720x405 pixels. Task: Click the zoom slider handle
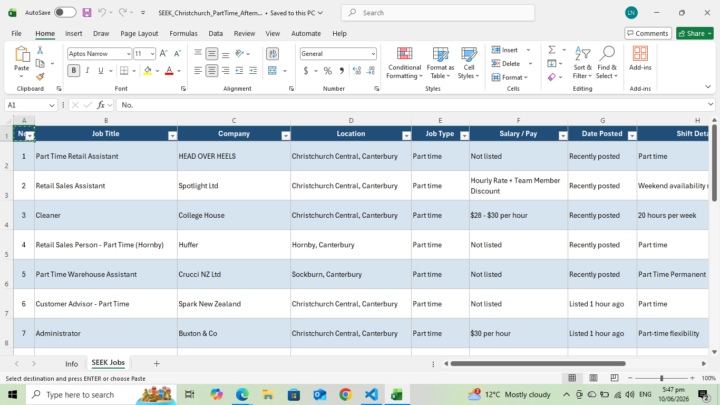[x=662, y=378]
